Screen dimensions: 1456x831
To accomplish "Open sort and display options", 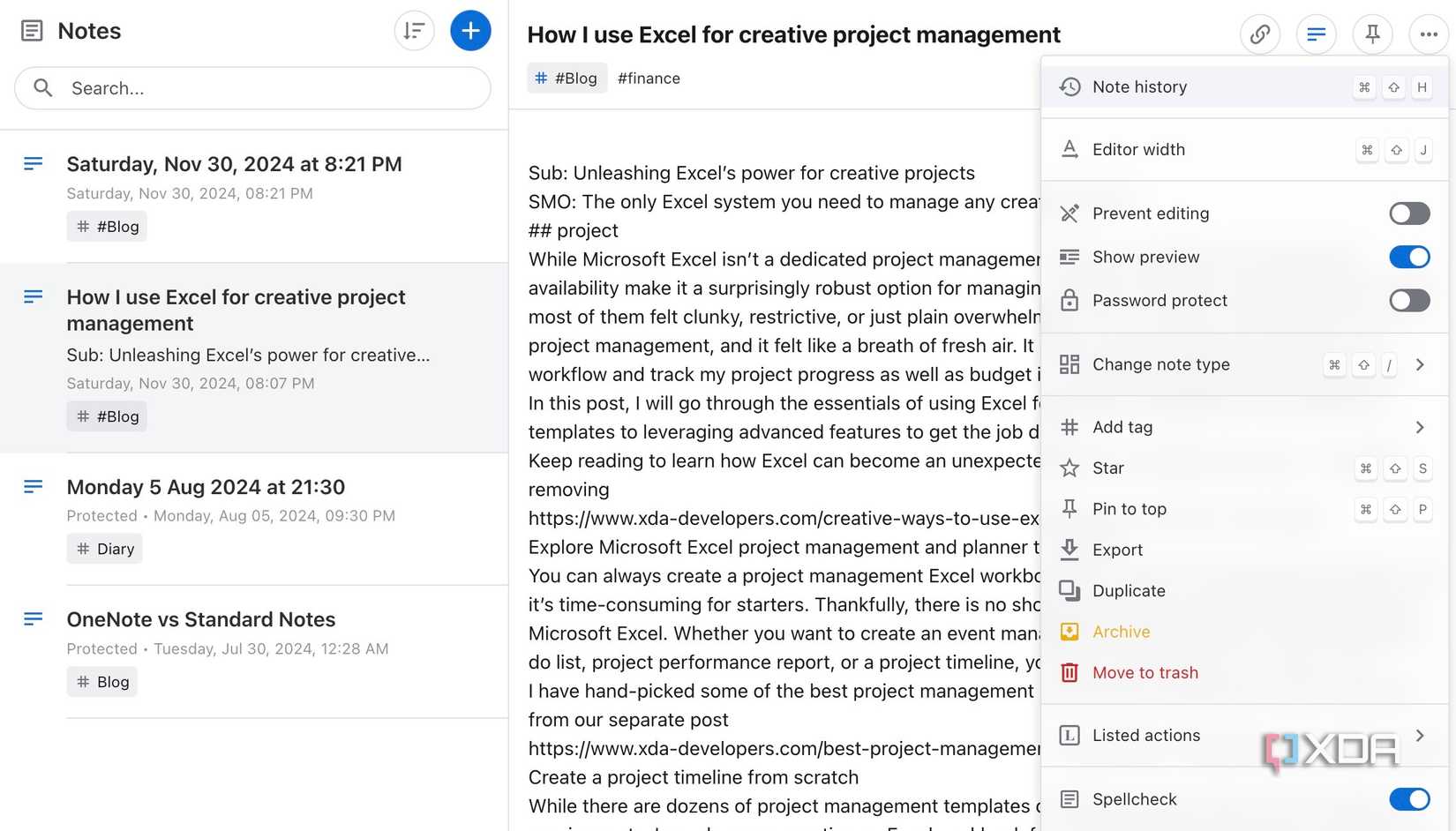I will point(414,31).
